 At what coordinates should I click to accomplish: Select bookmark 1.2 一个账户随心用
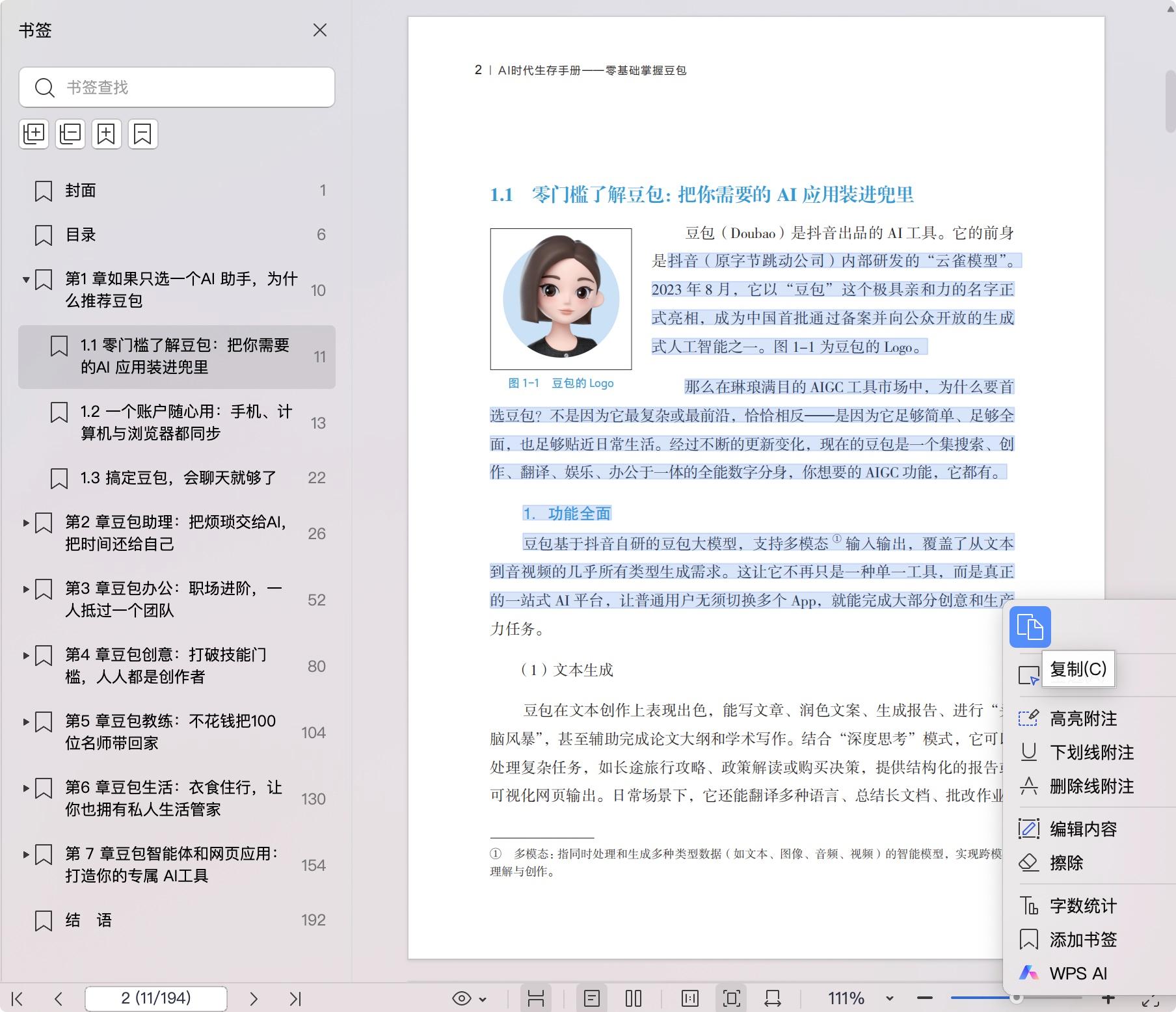click(x=177, y=423)
